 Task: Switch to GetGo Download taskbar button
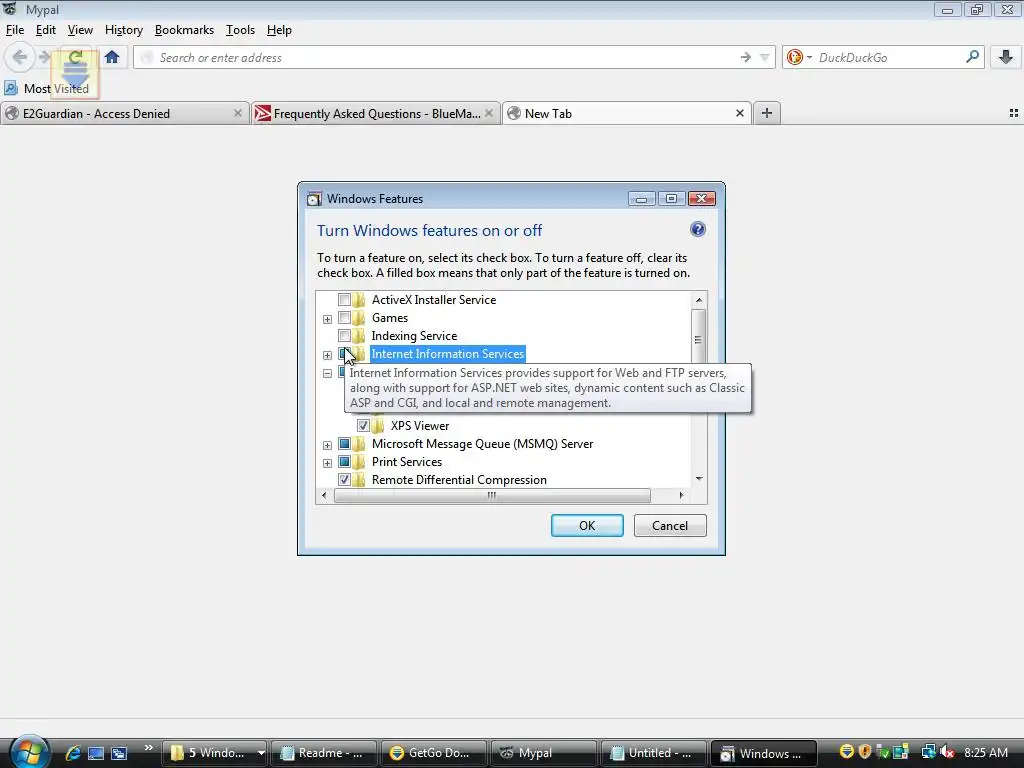pyautogui.click(x=434, y=753)
